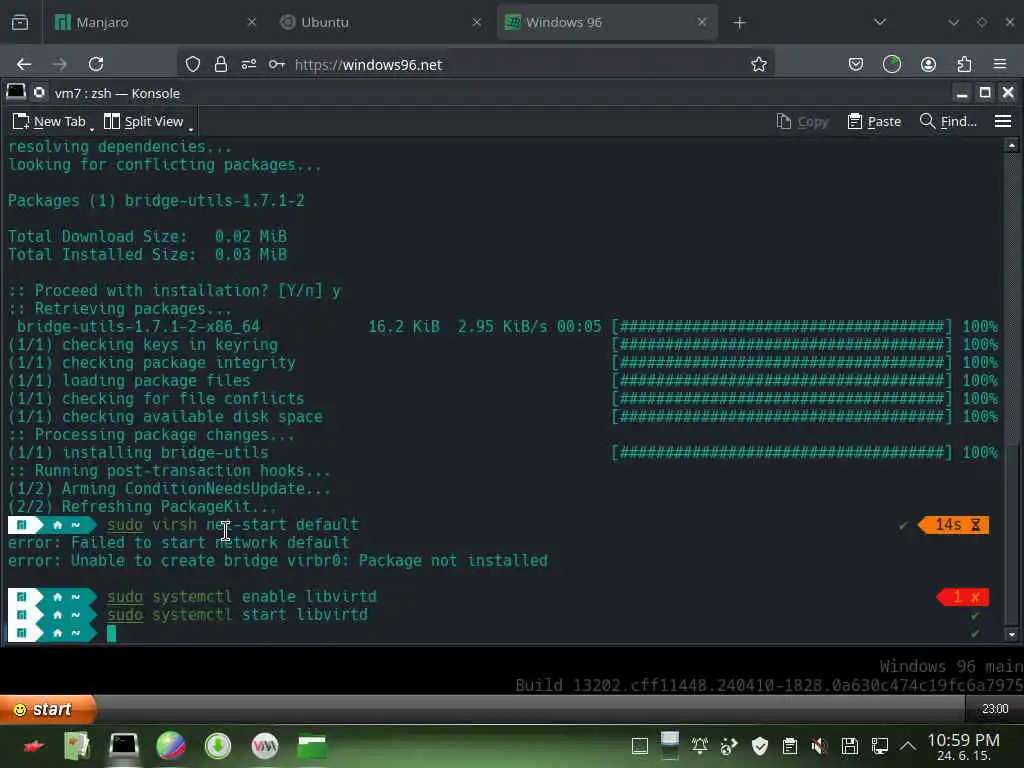
Task: Open the red dragon launcher in the panel
Action: pyautogui.click(x=34, y=746)
